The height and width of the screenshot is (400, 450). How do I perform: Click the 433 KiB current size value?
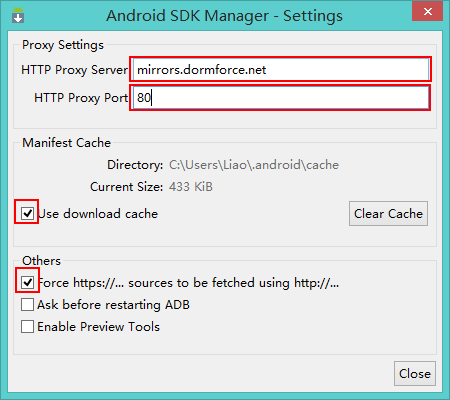pos(191,187)
